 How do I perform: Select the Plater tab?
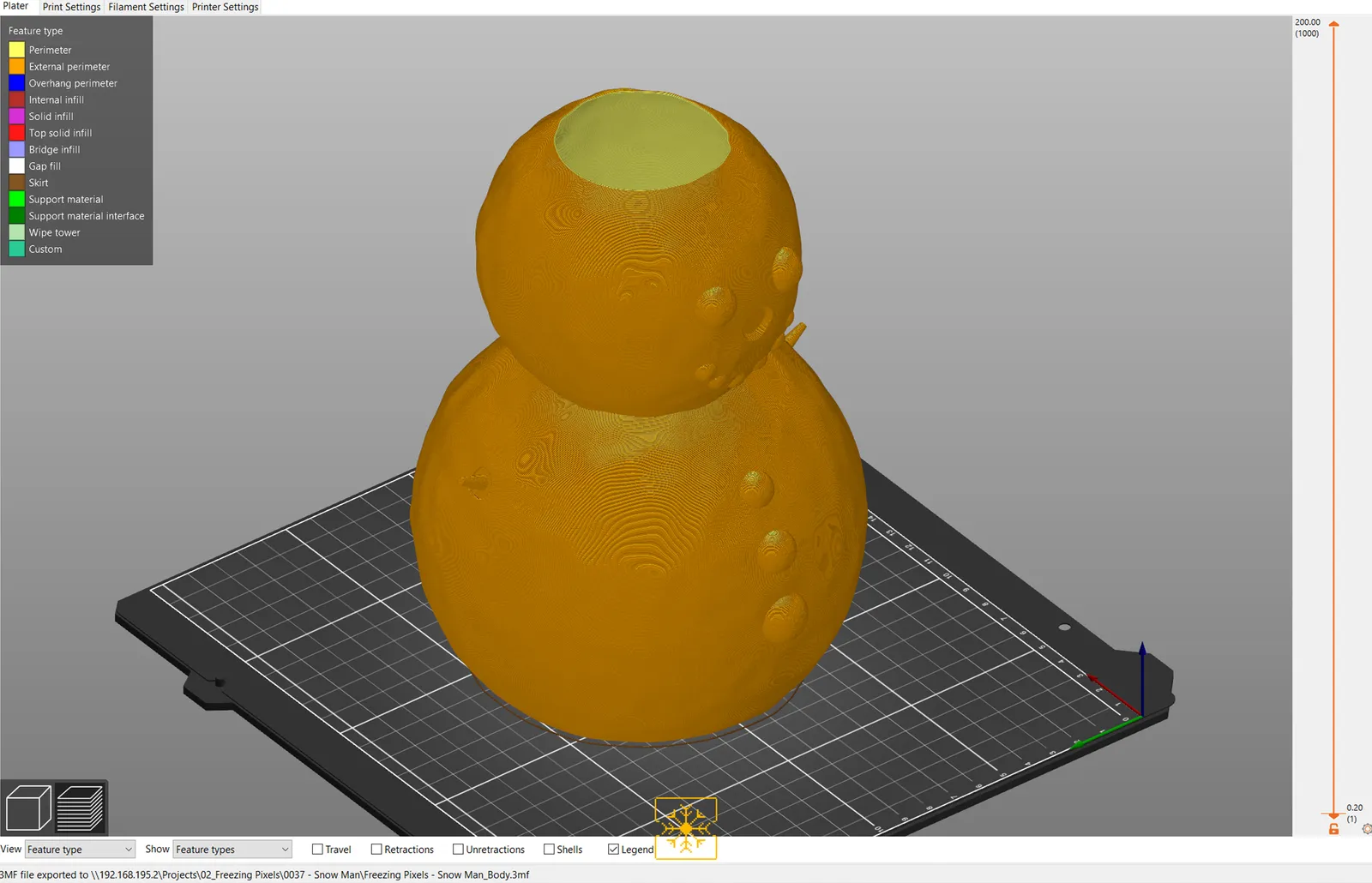tap(15, 6)
